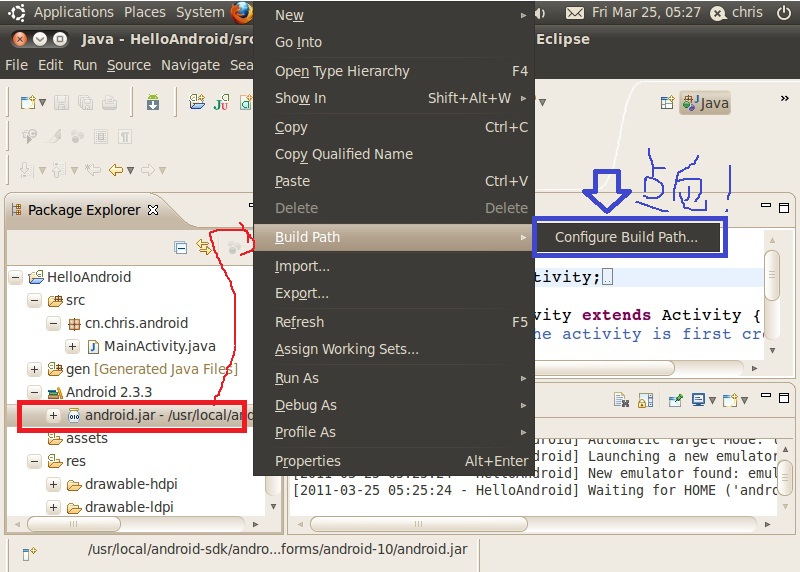800x572 pixels.
Task: Minimize the editor area panel
Action: [766, 205]
